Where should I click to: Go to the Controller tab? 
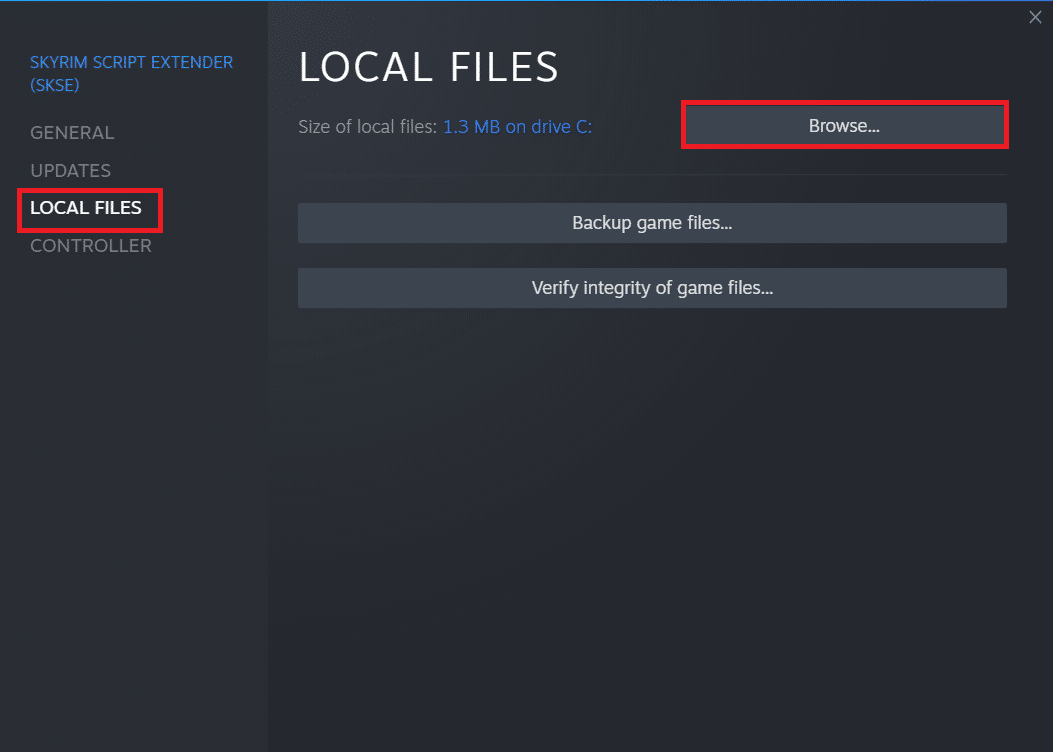pyautogui.click(x=91, y=246)
